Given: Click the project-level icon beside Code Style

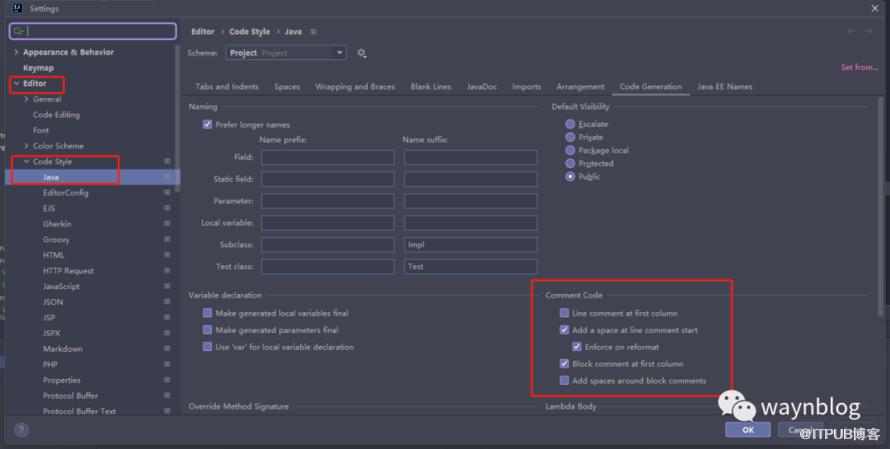Looking at the screenshot, I should (167, 161).
